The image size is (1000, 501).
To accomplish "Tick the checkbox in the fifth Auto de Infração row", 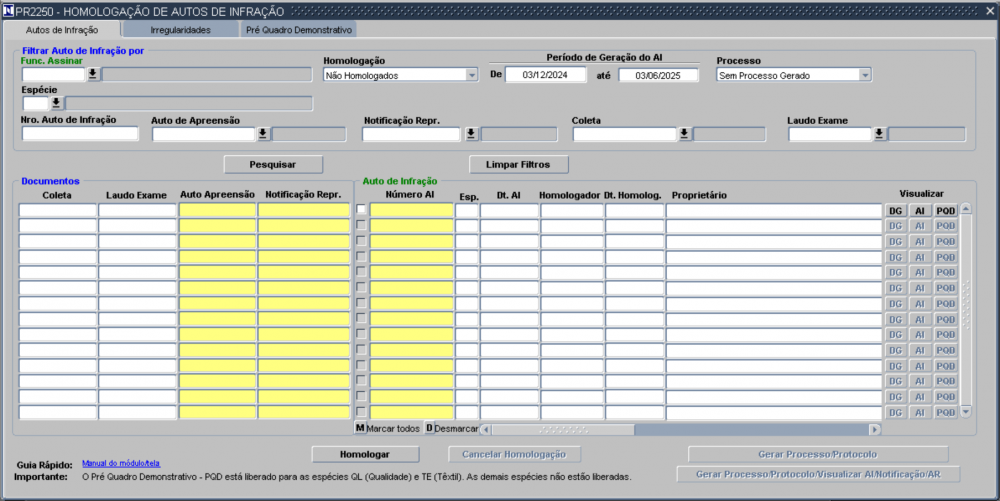I will (361, 272).
